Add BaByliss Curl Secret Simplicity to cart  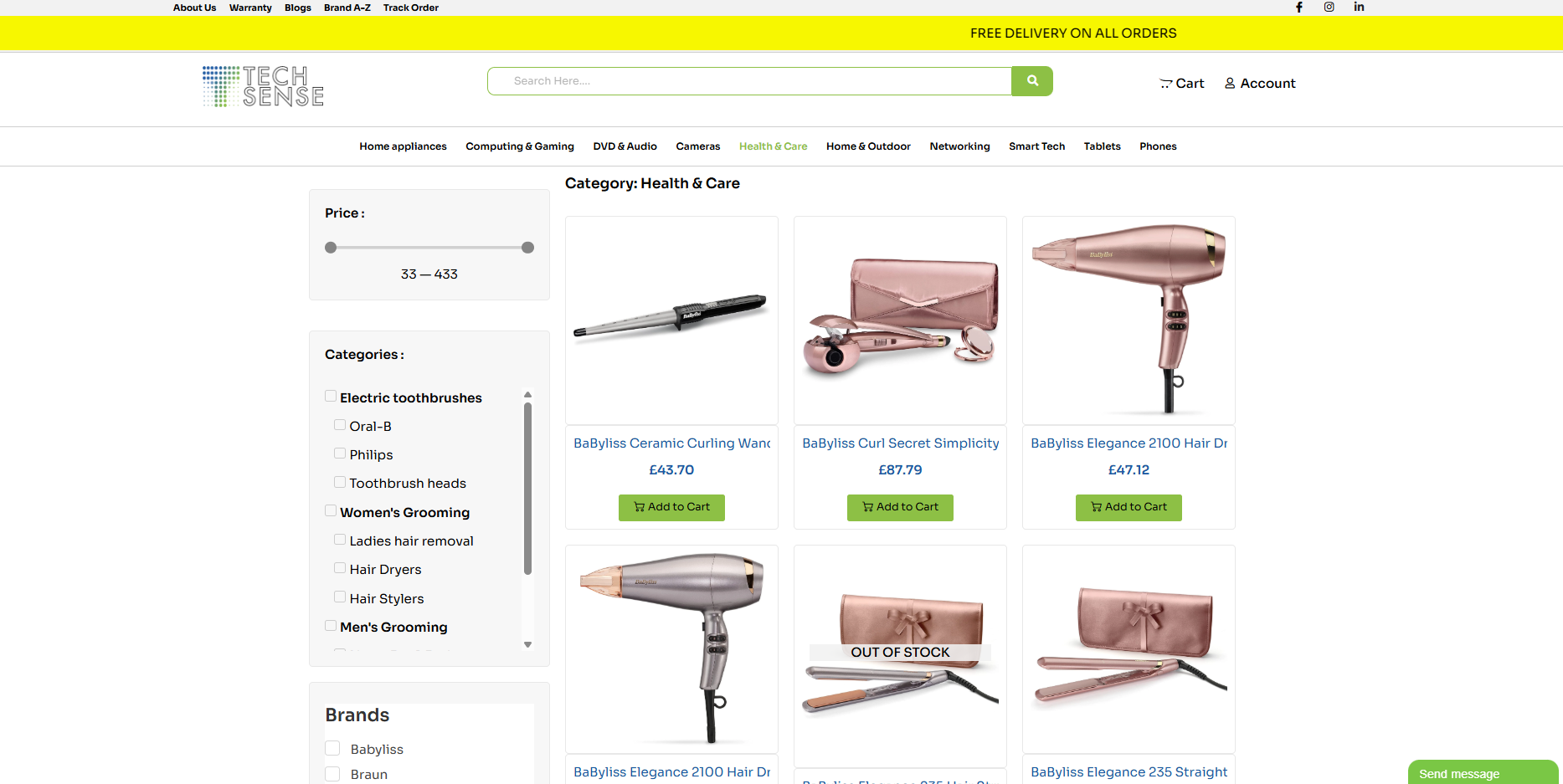tap(900, 507)
